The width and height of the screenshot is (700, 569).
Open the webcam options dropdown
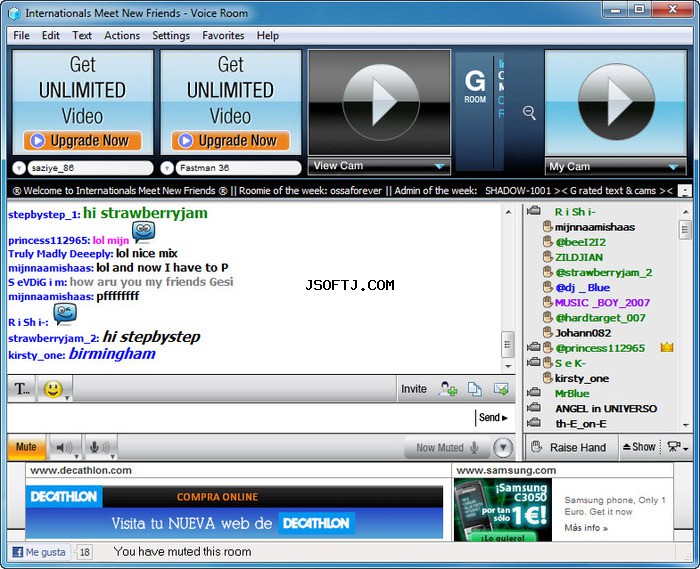click(677, 447)
